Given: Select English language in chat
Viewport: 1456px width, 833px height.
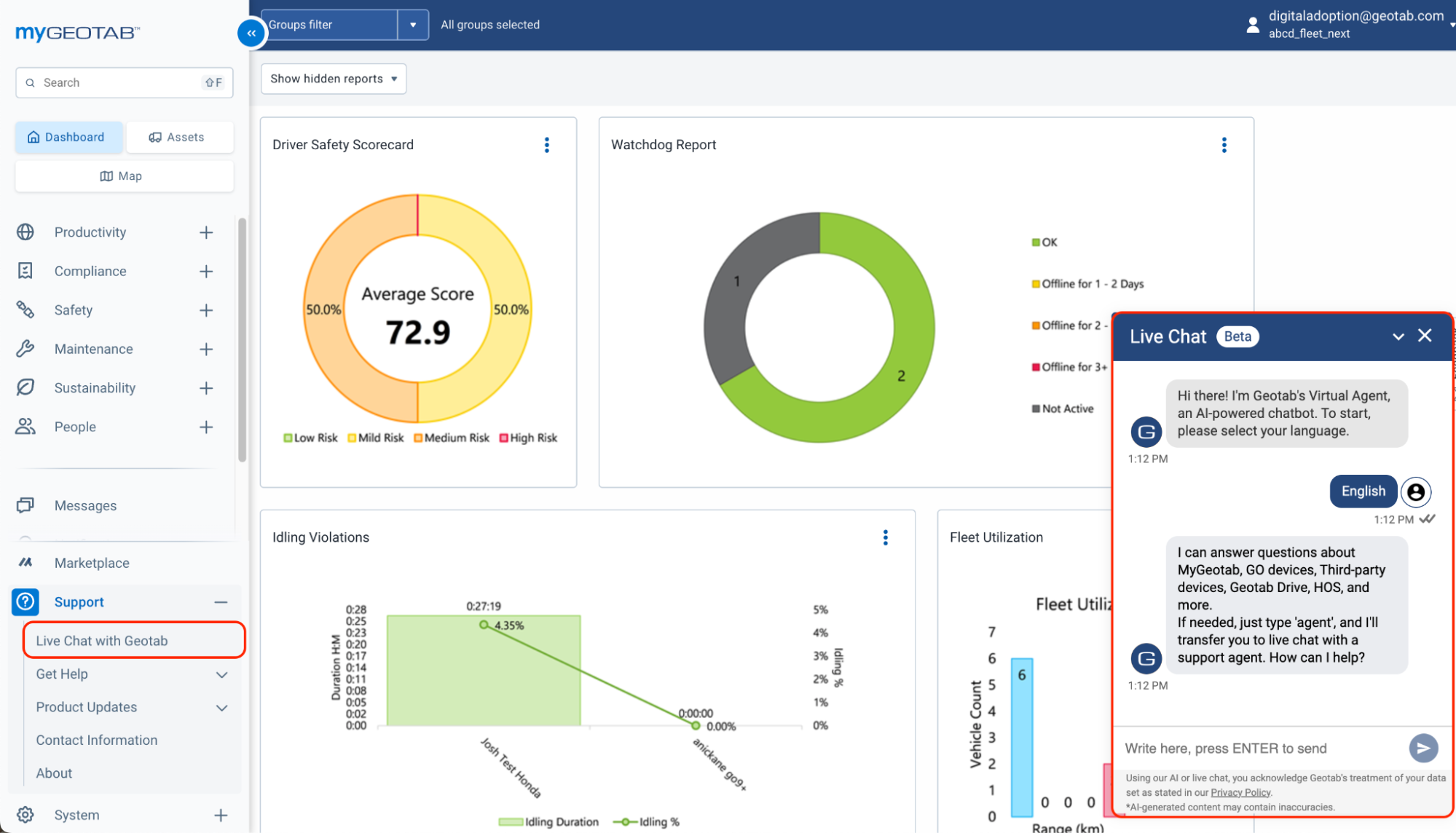Looking at the screenshot, I should point(1362,490).
